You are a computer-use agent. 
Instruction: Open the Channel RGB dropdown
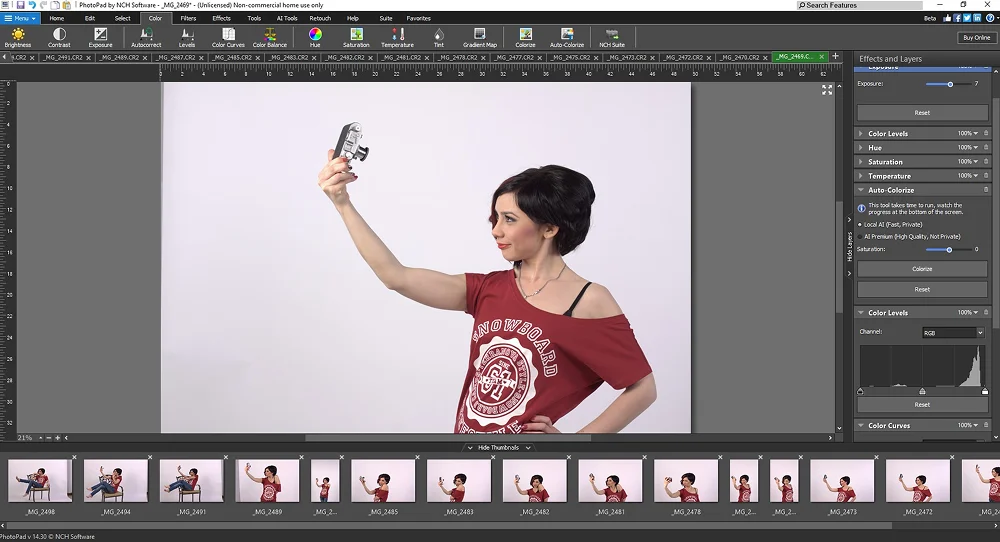(953, 332)
